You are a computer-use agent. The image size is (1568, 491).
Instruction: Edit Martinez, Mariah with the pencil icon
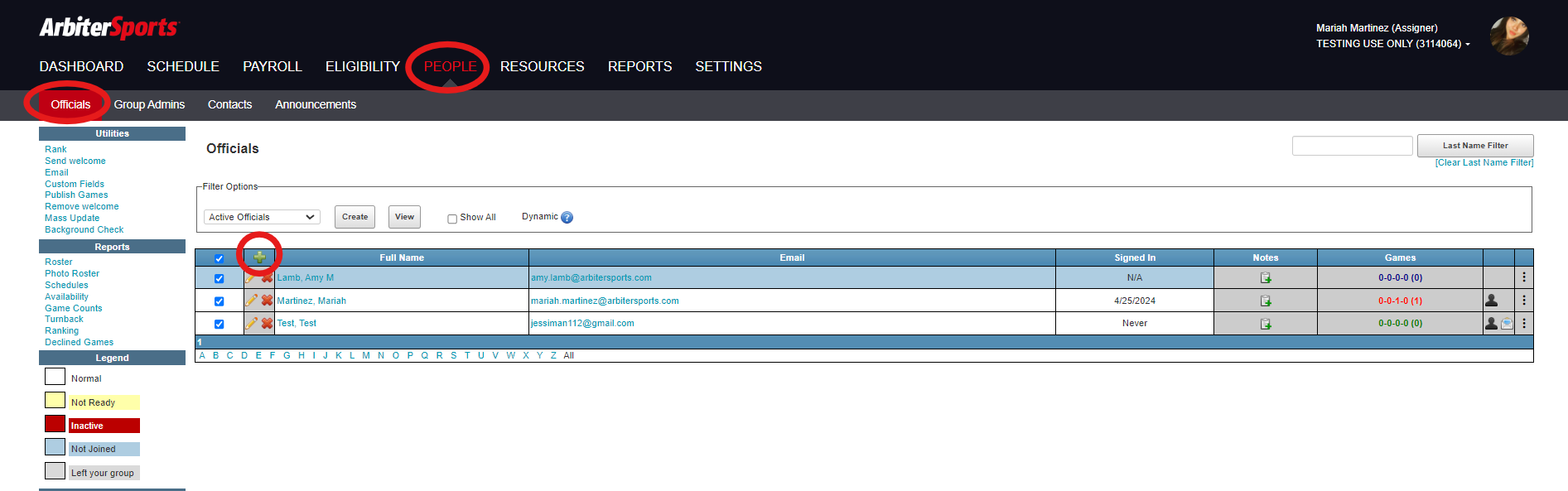[x=252, y=301]
